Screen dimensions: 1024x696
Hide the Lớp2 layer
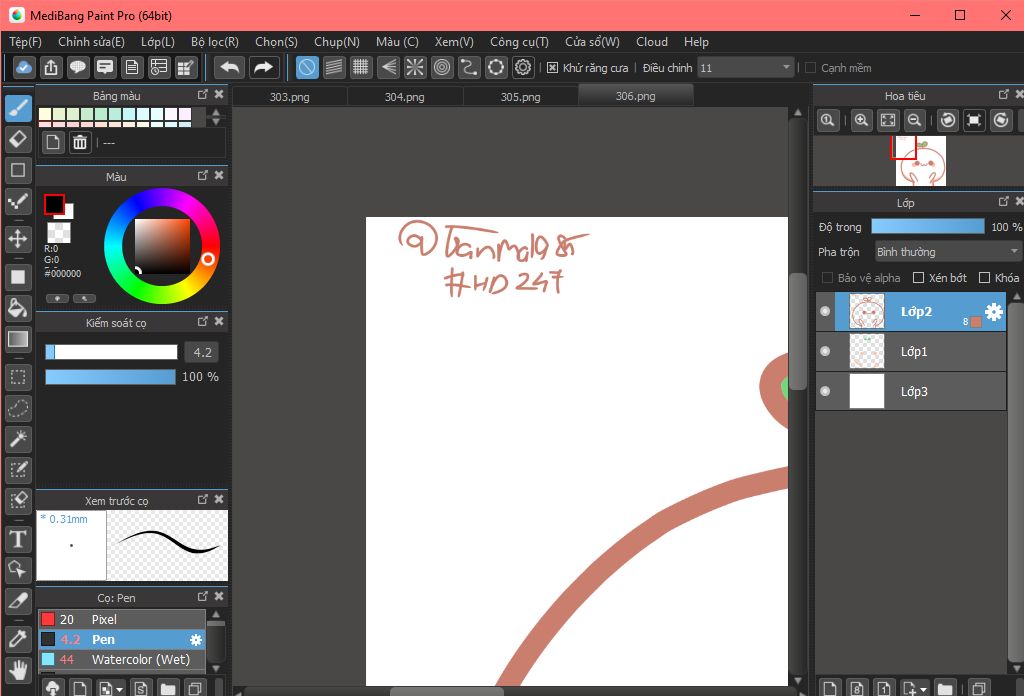click(x=825, y=311)
